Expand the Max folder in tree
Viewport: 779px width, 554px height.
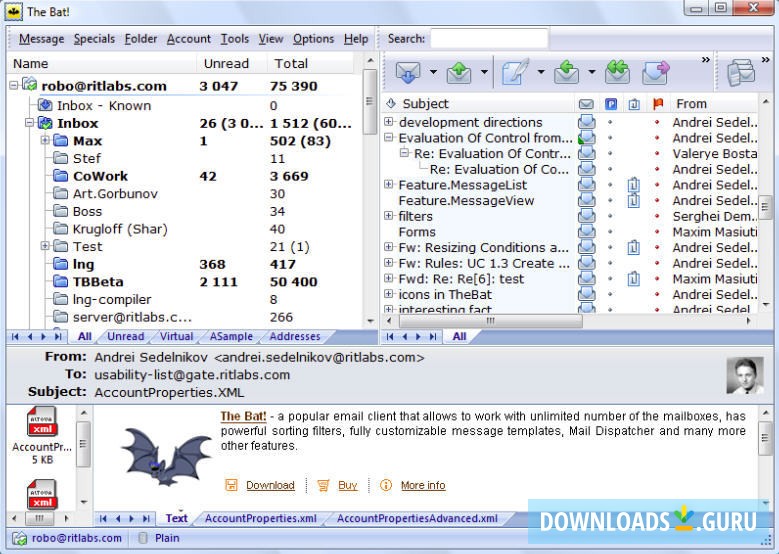[x=45, y=141]
